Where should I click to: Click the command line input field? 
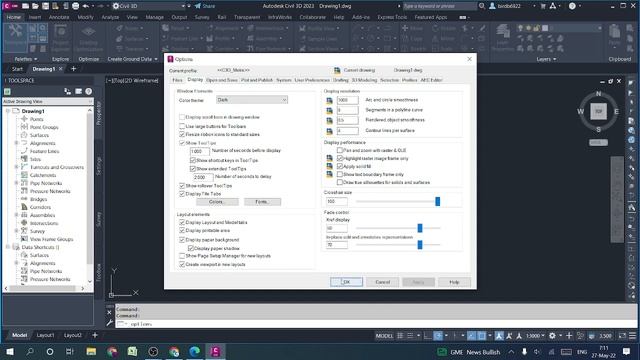[376, 324]
